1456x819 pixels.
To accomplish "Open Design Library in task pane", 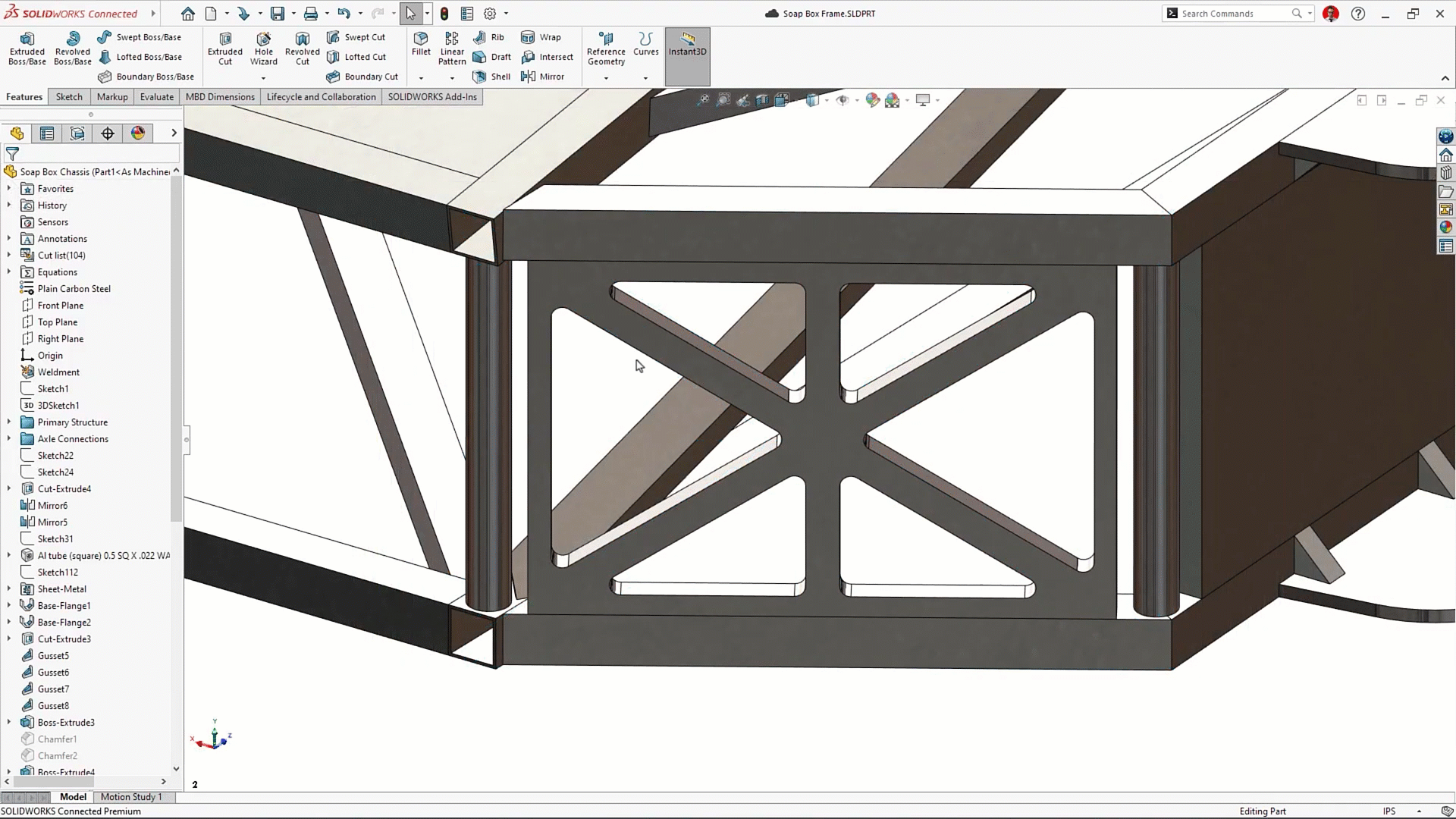I will 1446,173.
